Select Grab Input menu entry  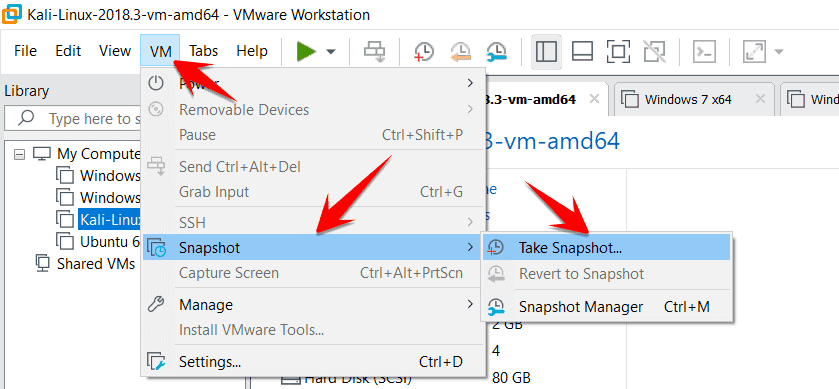pyautogui.click(x=313, y=191)
